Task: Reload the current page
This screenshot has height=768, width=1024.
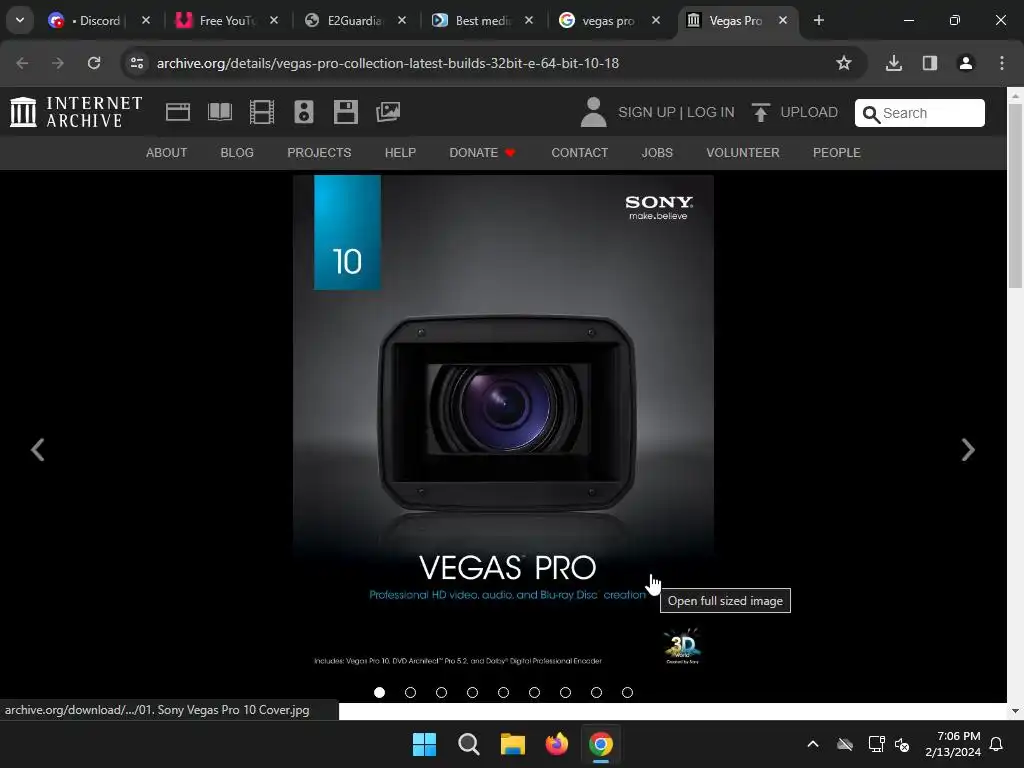Action: click(x=94, y=63)
